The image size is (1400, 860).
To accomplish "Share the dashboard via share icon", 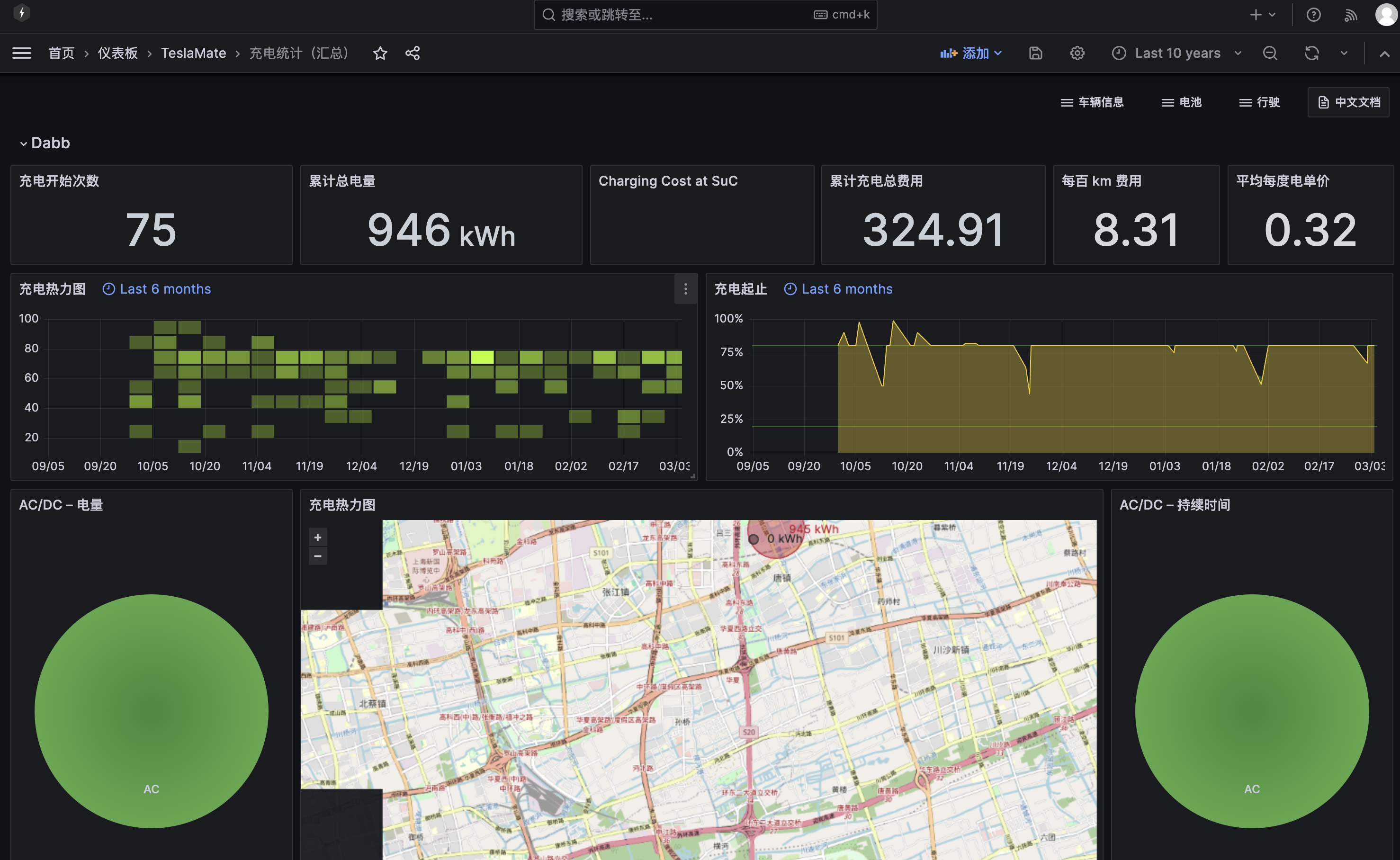I will (413, 54).
